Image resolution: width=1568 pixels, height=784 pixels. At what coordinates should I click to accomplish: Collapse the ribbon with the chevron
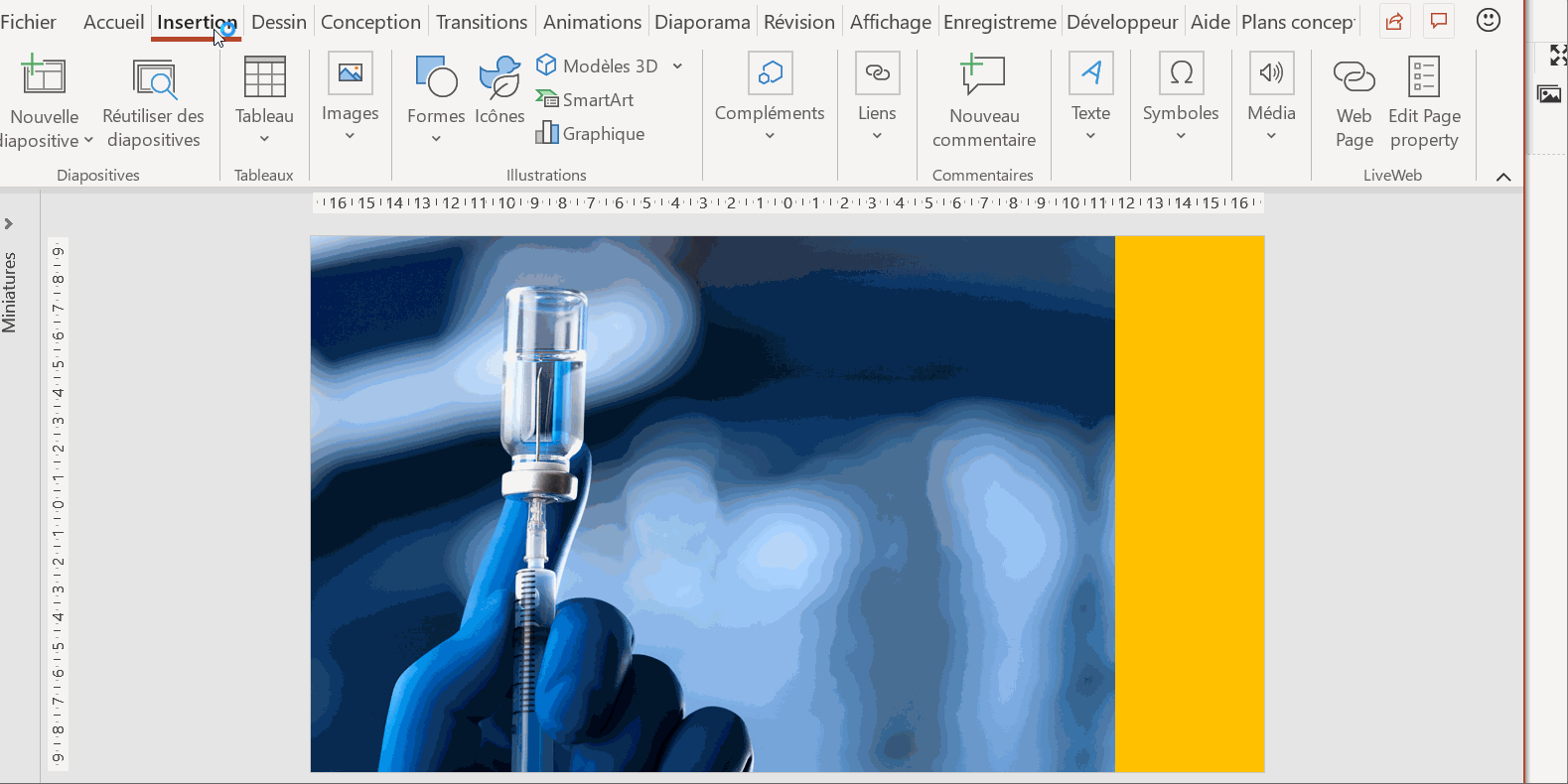[1503, 177]
